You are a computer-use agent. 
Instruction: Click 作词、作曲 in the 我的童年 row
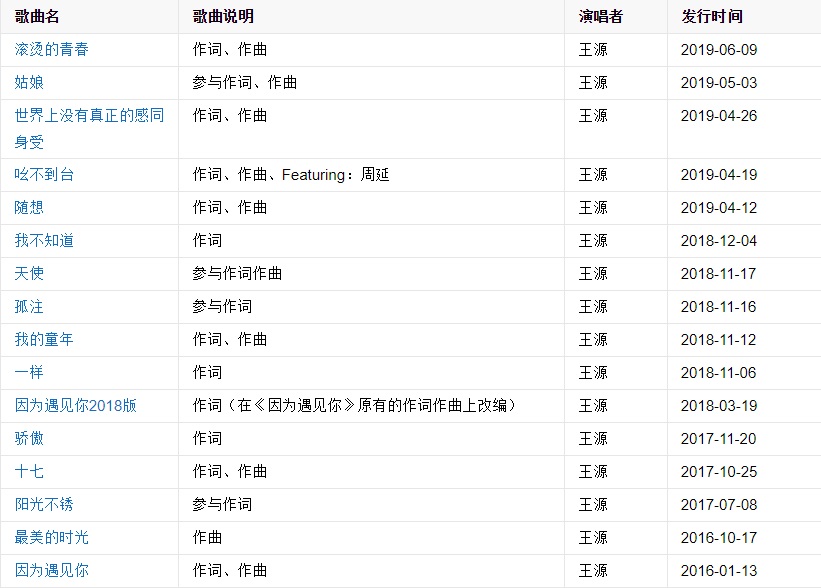pos(230,339)
